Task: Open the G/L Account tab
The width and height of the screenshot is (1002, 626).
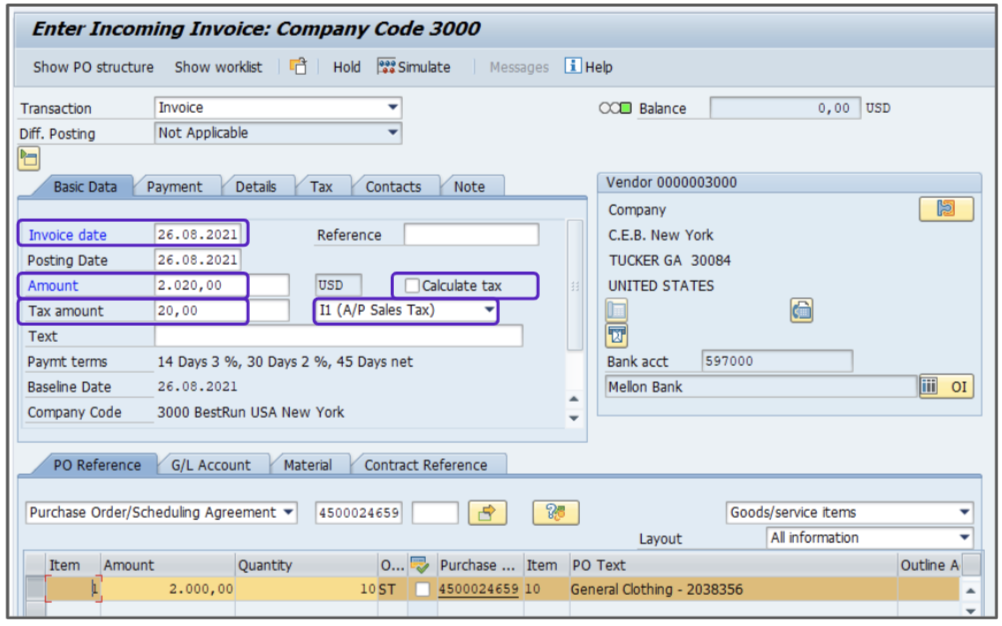Action: [x=210, y=465]
